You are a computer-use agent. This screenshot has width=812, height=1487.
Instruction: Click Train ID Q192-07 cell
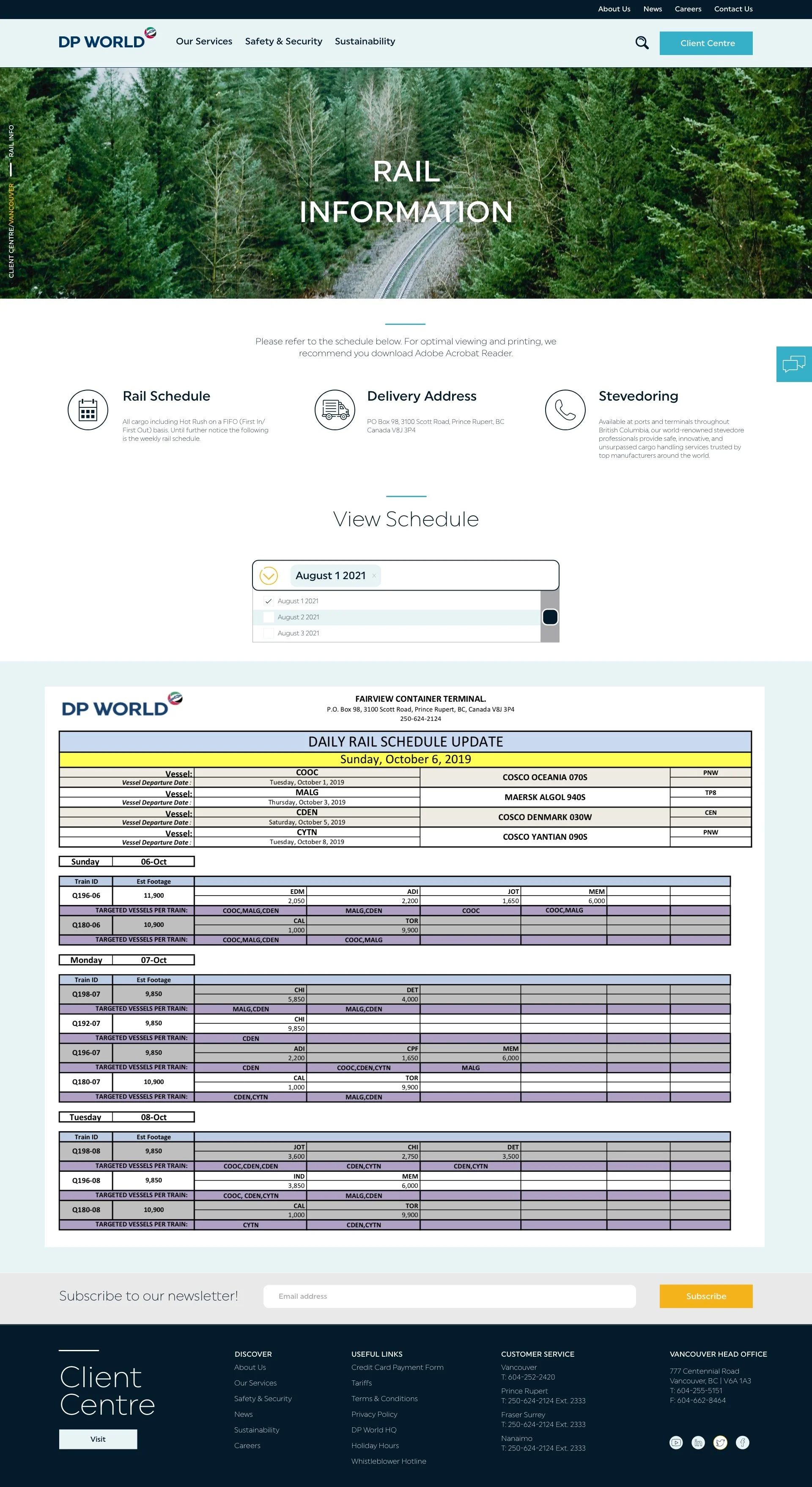click(86, 1023)
